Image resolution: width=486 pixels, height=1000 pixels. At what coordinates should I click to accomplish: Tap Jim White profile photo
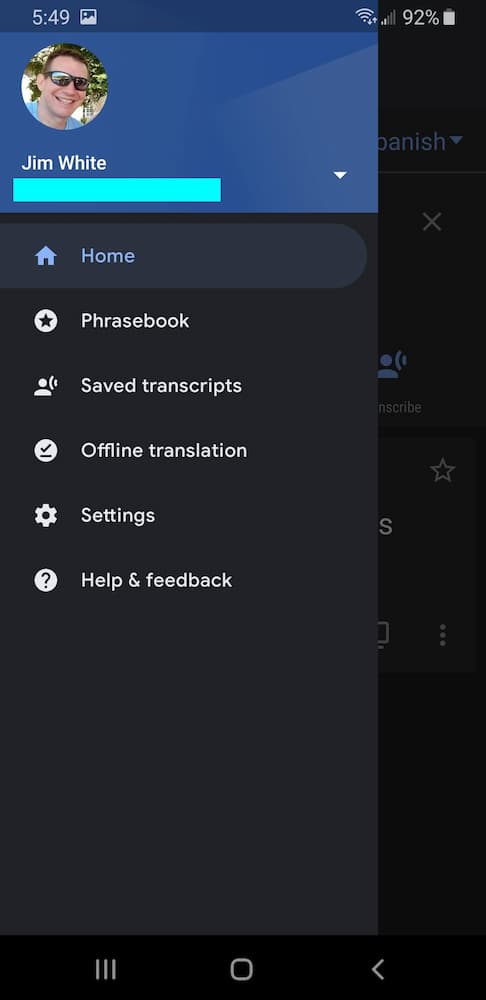[x=64, y=87]
